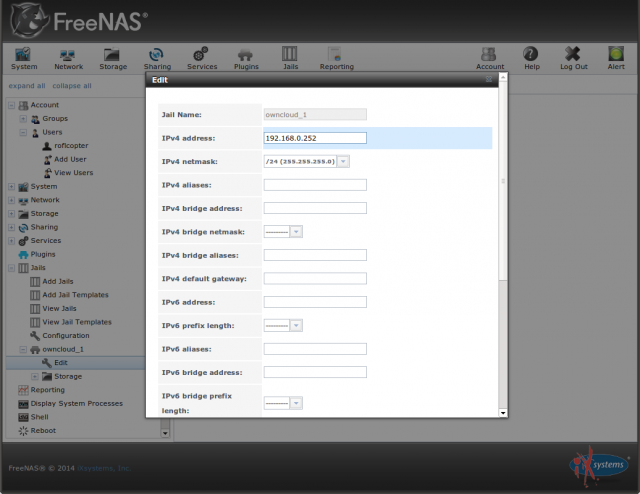
Task: Open Reporting in the sidebar tree
Action: coord(47,389)
